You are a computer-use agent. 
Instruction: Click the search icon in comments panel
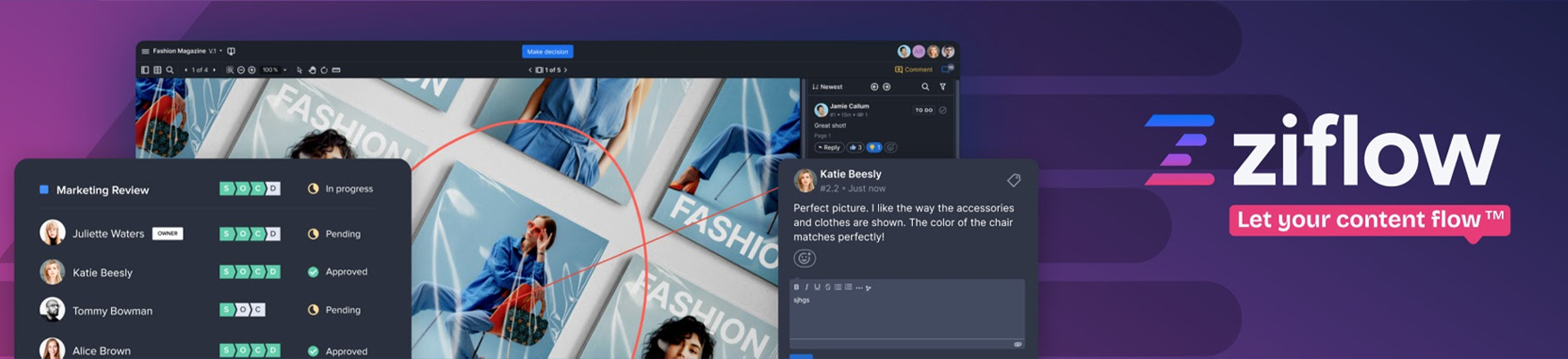point(925,86)
